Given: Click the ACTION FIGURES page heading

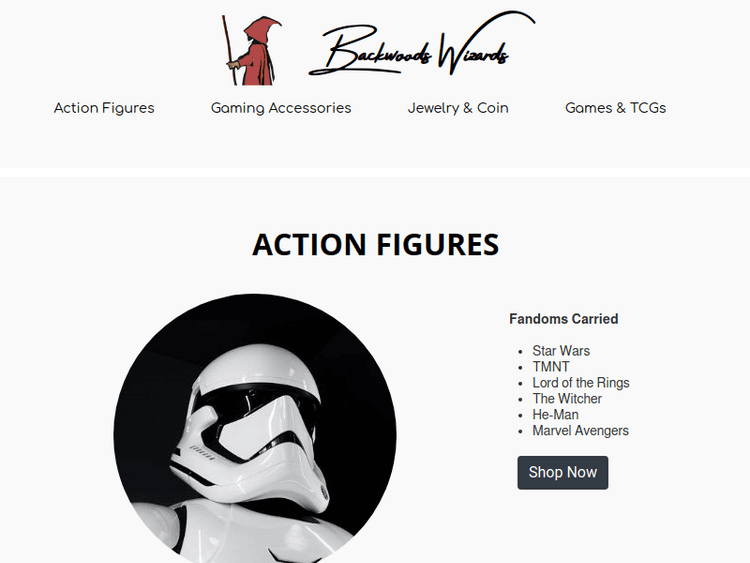Looking at the screenshot, I should tap(375, 244).
